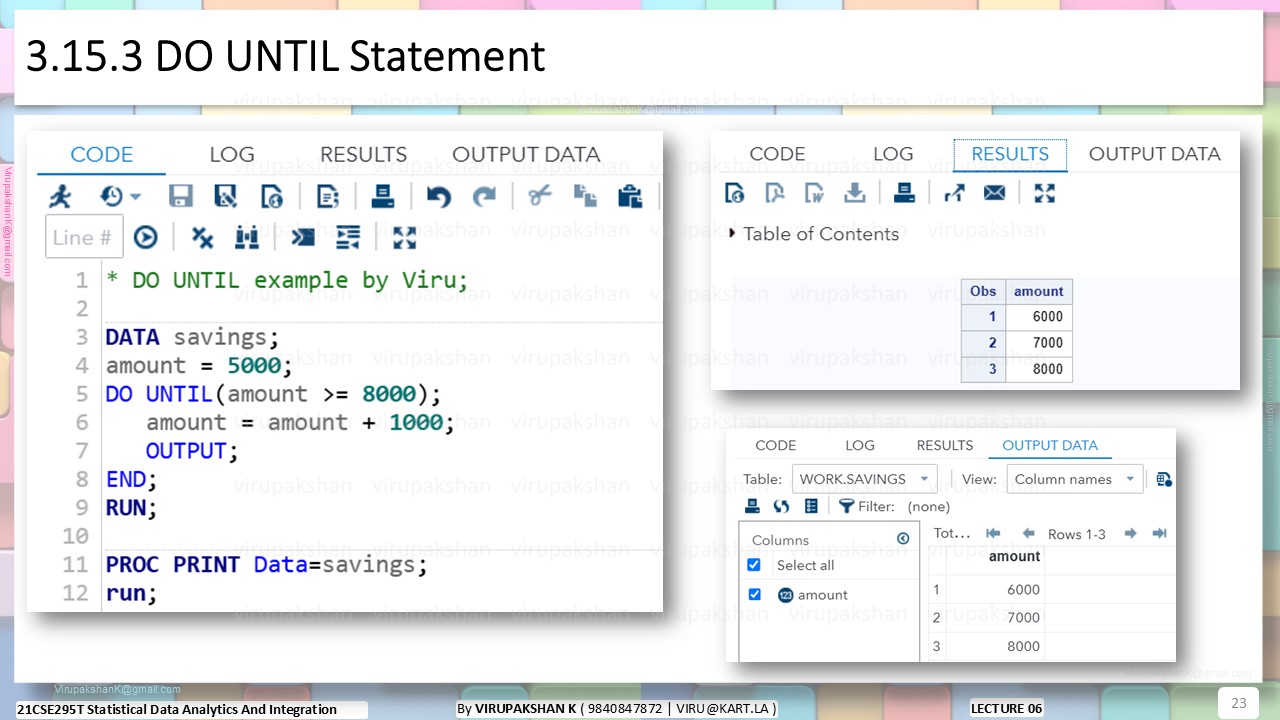Toggle the Select all checkbox
Viewport: 1280px width, 720px height.
[754, 565]
